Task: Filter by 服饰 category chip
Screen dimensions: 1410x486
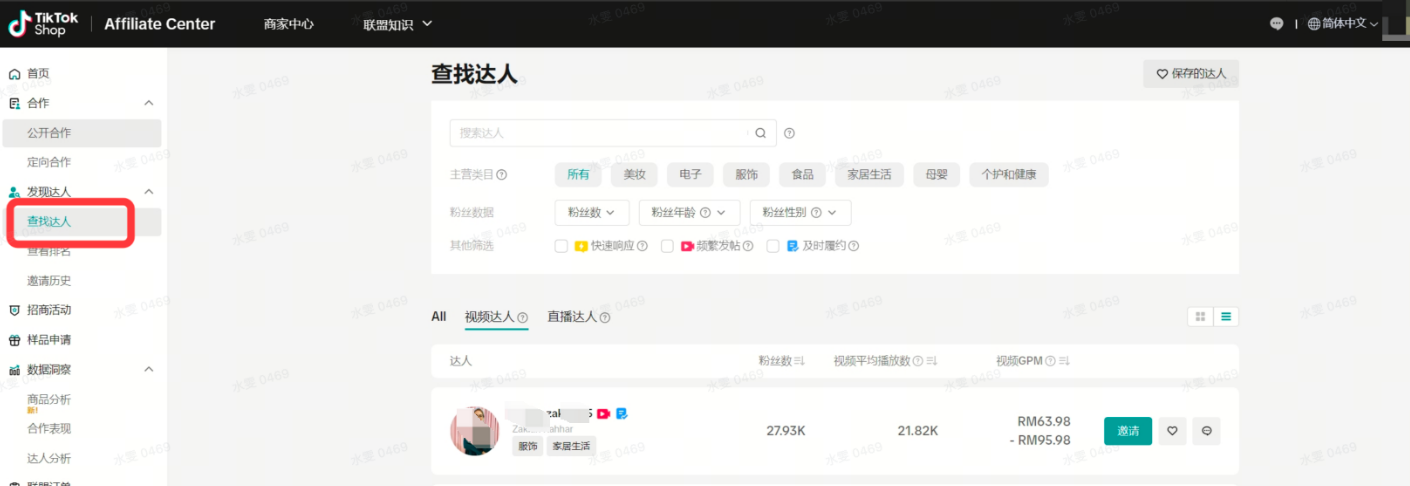Action: (746, 175)
